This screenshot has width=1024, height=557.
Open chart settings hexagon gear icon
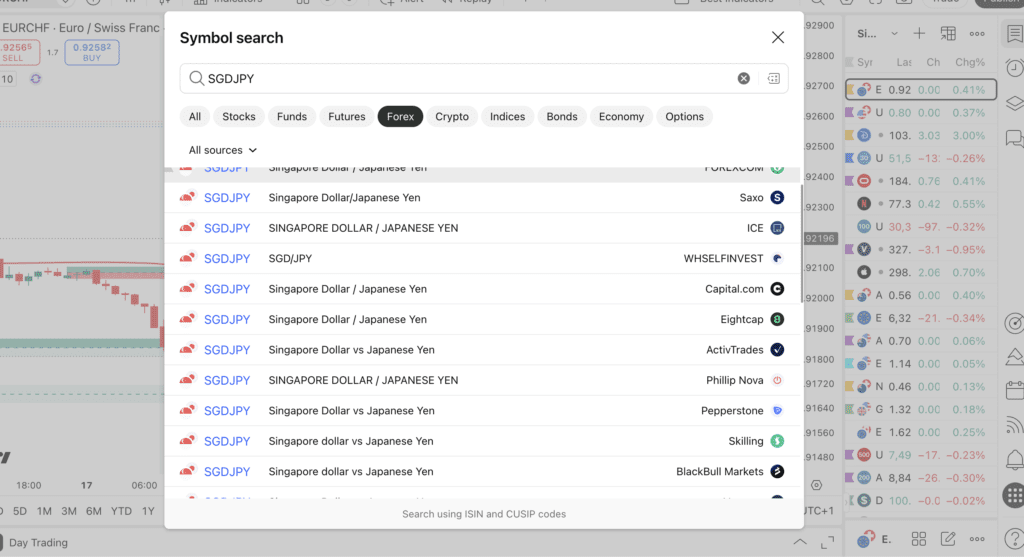point(816,485)
